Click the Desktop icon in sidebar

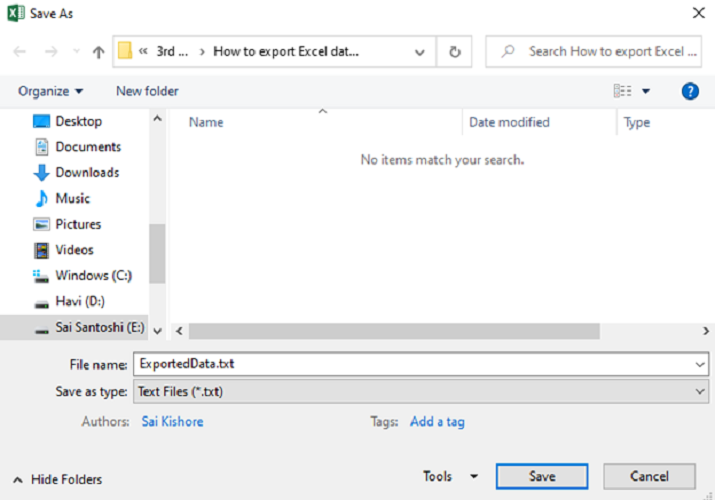pyautogui.click(x=41, y=121)
